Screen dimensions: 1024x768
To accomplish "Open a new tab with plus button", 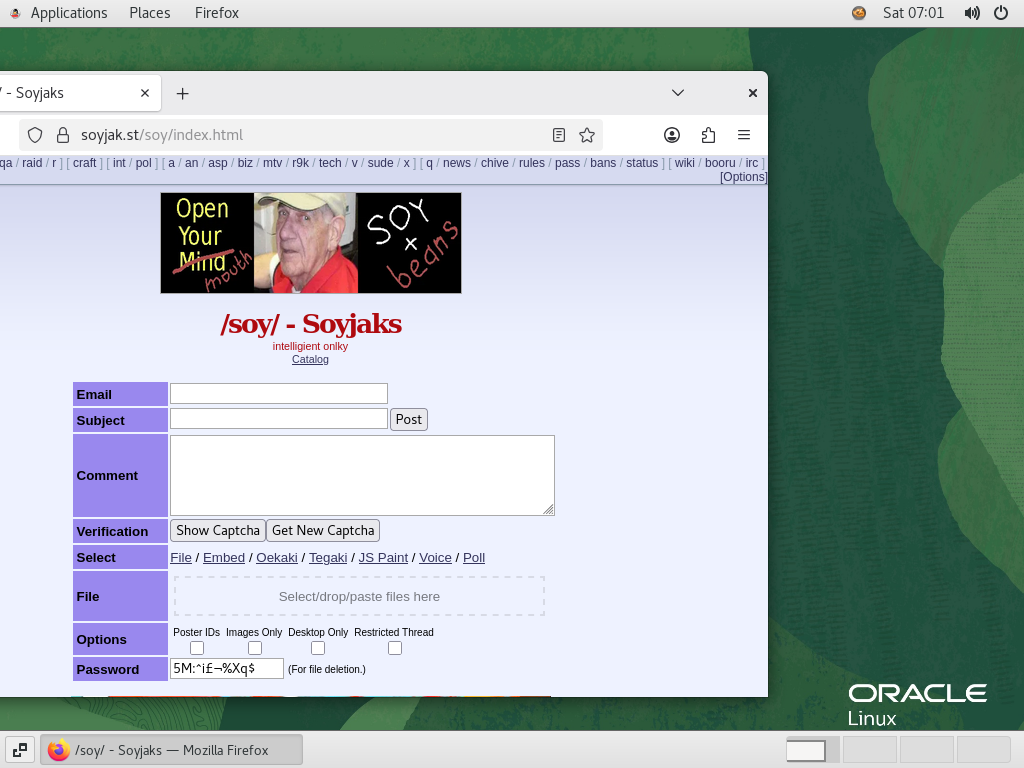I will (182, 93).
